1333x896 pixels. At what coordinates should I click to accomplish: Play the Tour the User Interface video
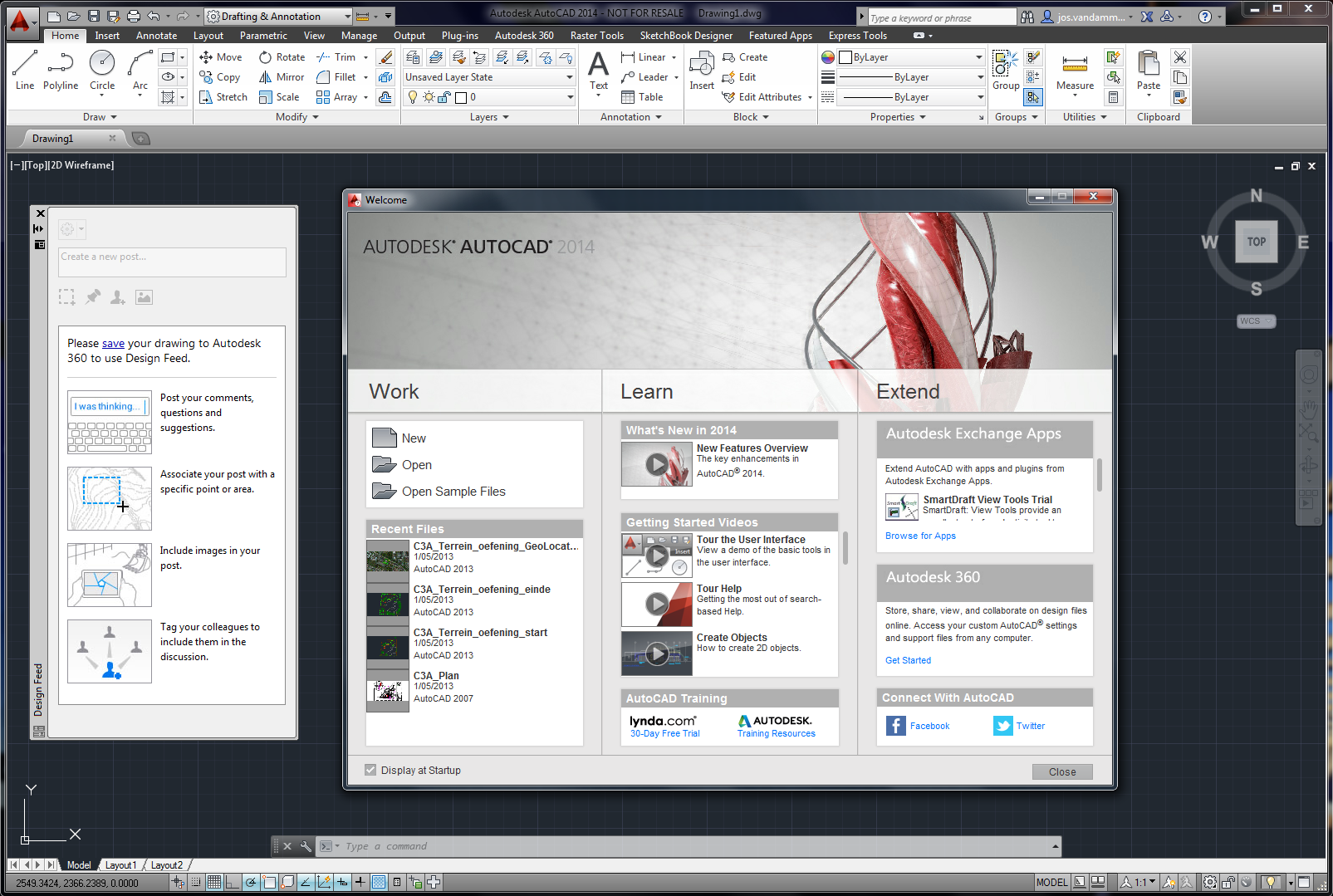tap(657, 556)
